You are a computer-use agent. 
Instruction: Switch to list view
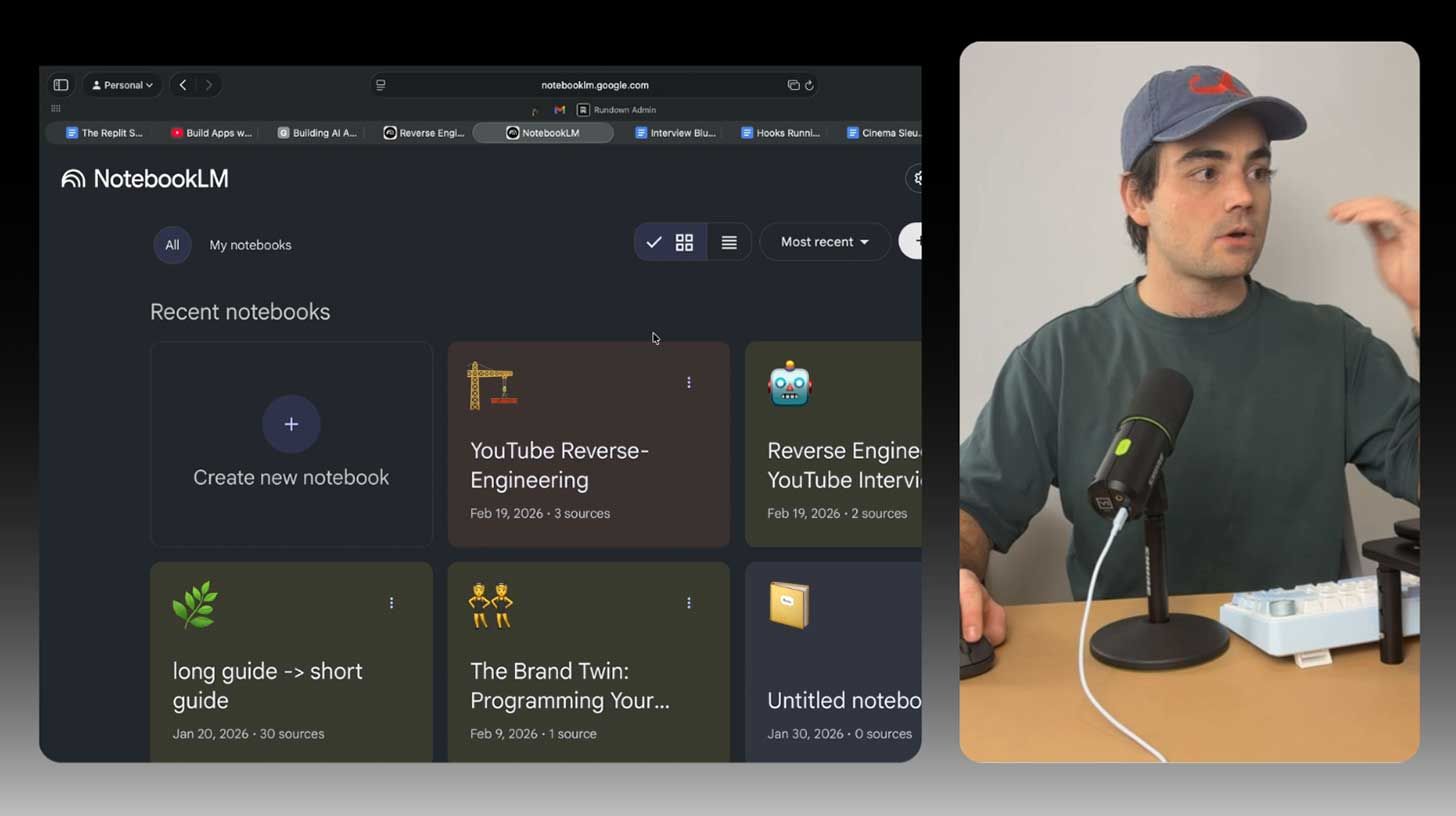coord(729,242)
